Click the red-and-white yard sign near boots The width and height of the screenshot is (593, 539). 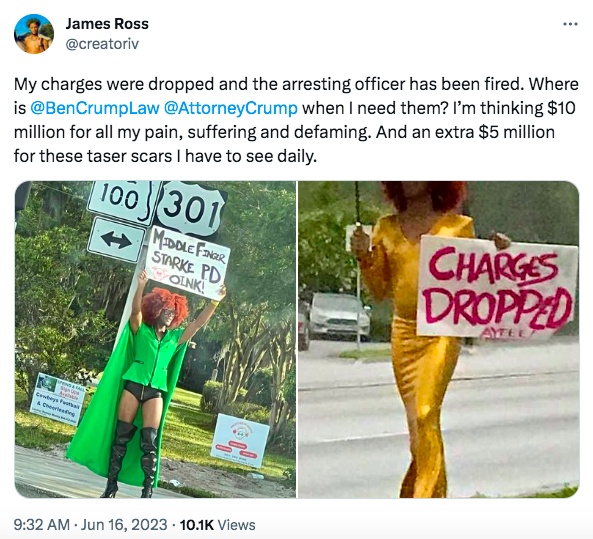[x=240, y=441]
